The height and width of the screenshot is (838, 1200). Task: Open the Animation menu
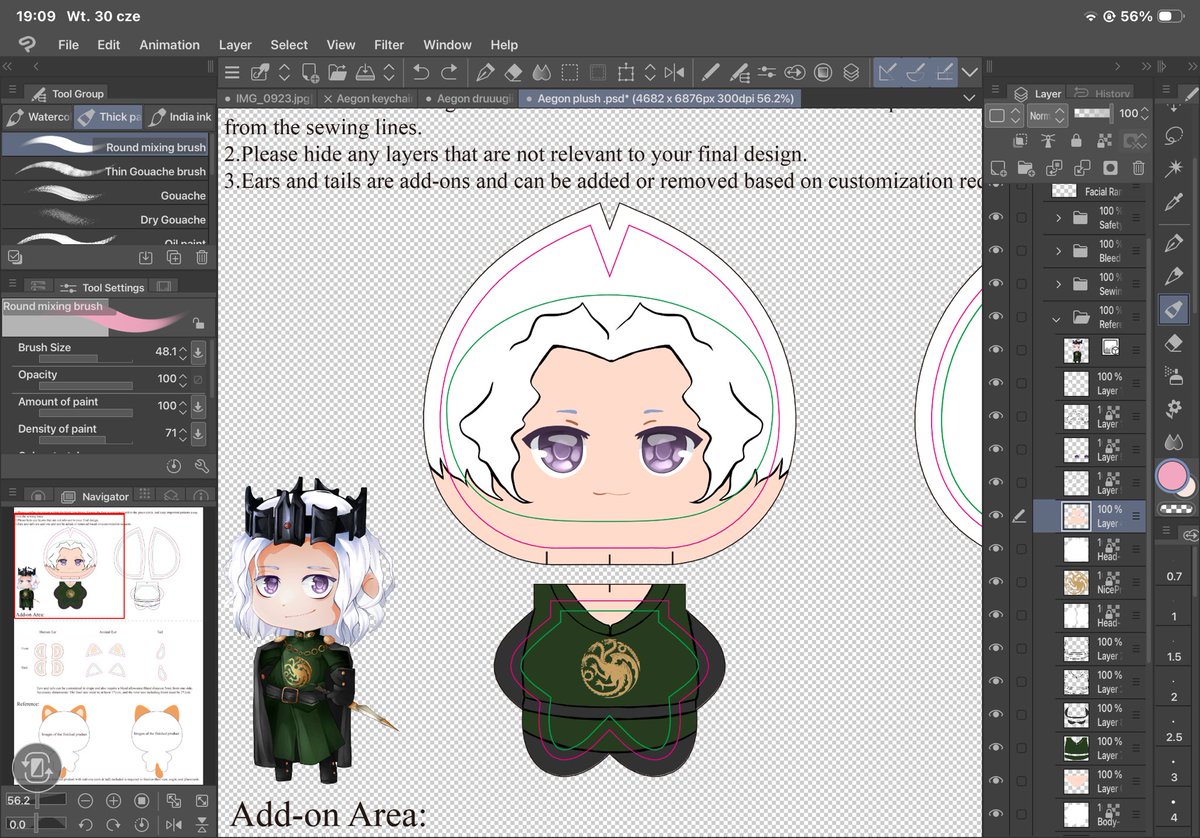coord(169,45)
